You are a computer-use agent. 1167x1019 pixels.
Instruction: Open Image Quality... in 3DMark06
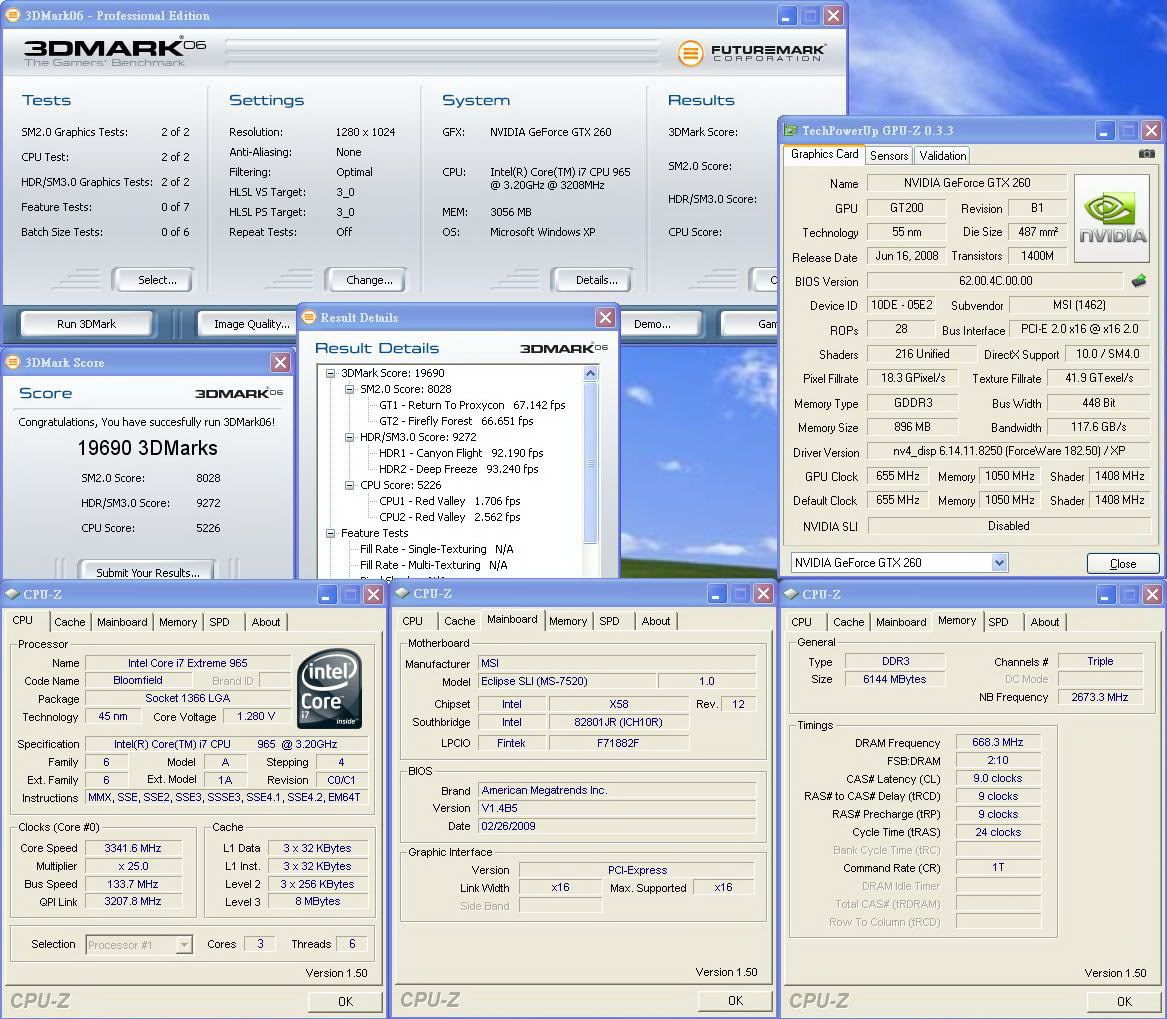[x=249, y=324]
